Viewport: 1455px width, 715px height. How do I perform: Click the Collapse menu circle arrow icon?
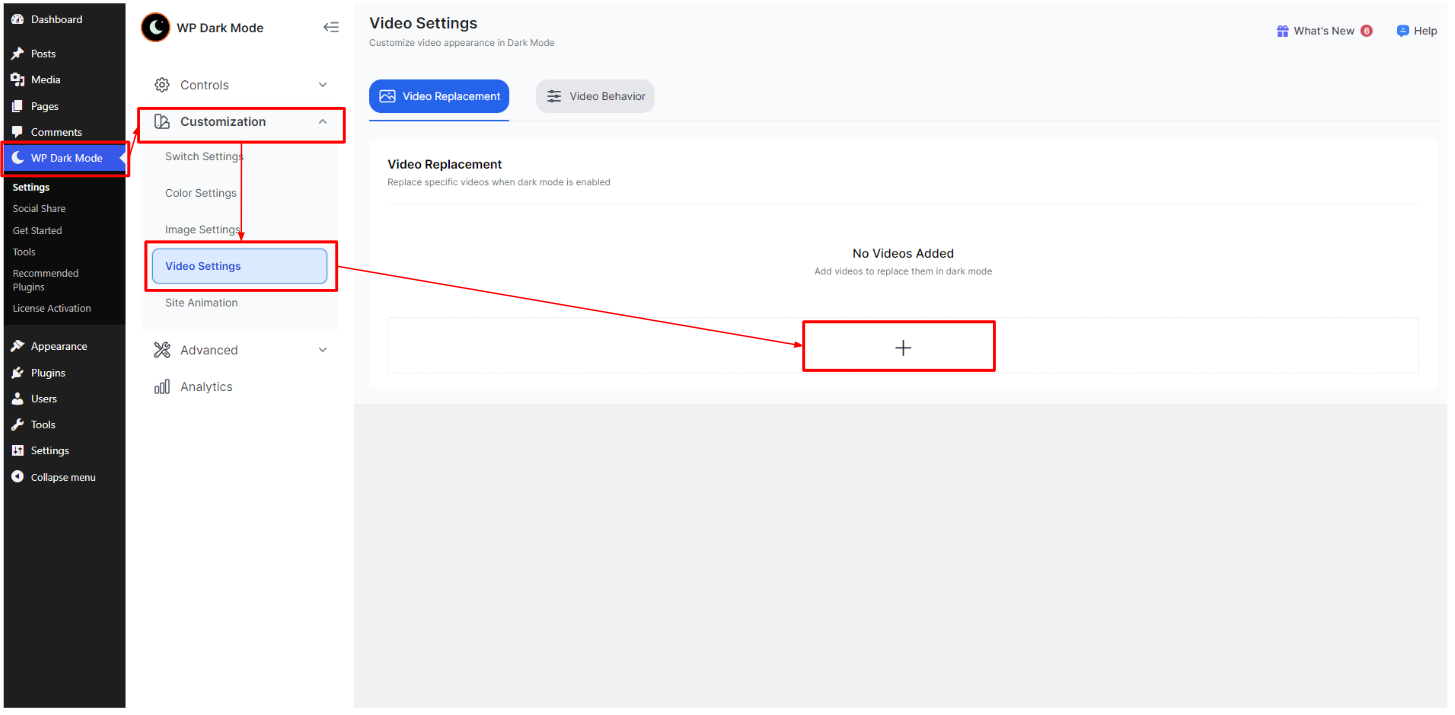point(17,477)
